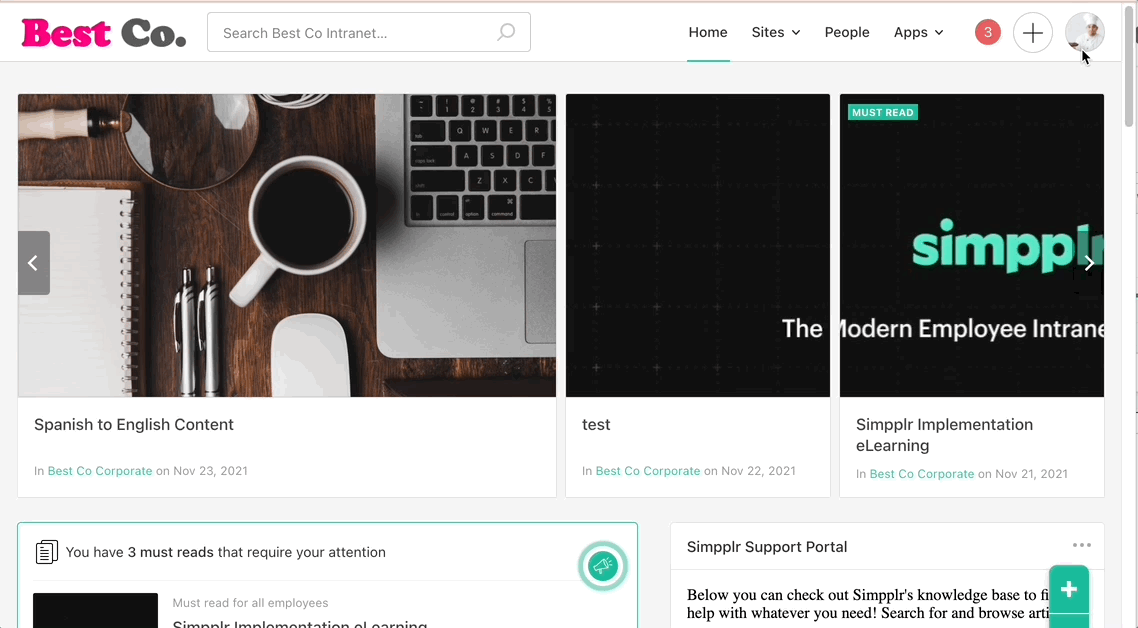Image resolution: width=1138 pixels, height=628 pixels.
Task: Open Simpplr Support Portal options menu
Action: tap(1081, 545)
